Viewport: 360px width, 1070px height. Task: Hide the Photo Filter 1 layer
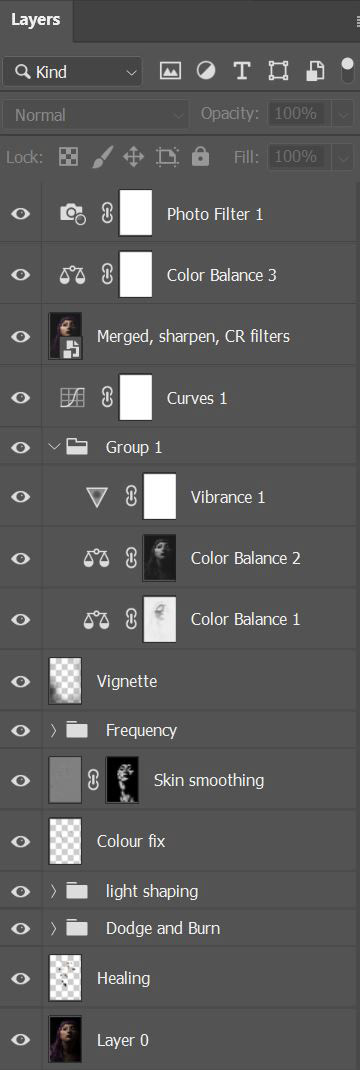[21, 214]
